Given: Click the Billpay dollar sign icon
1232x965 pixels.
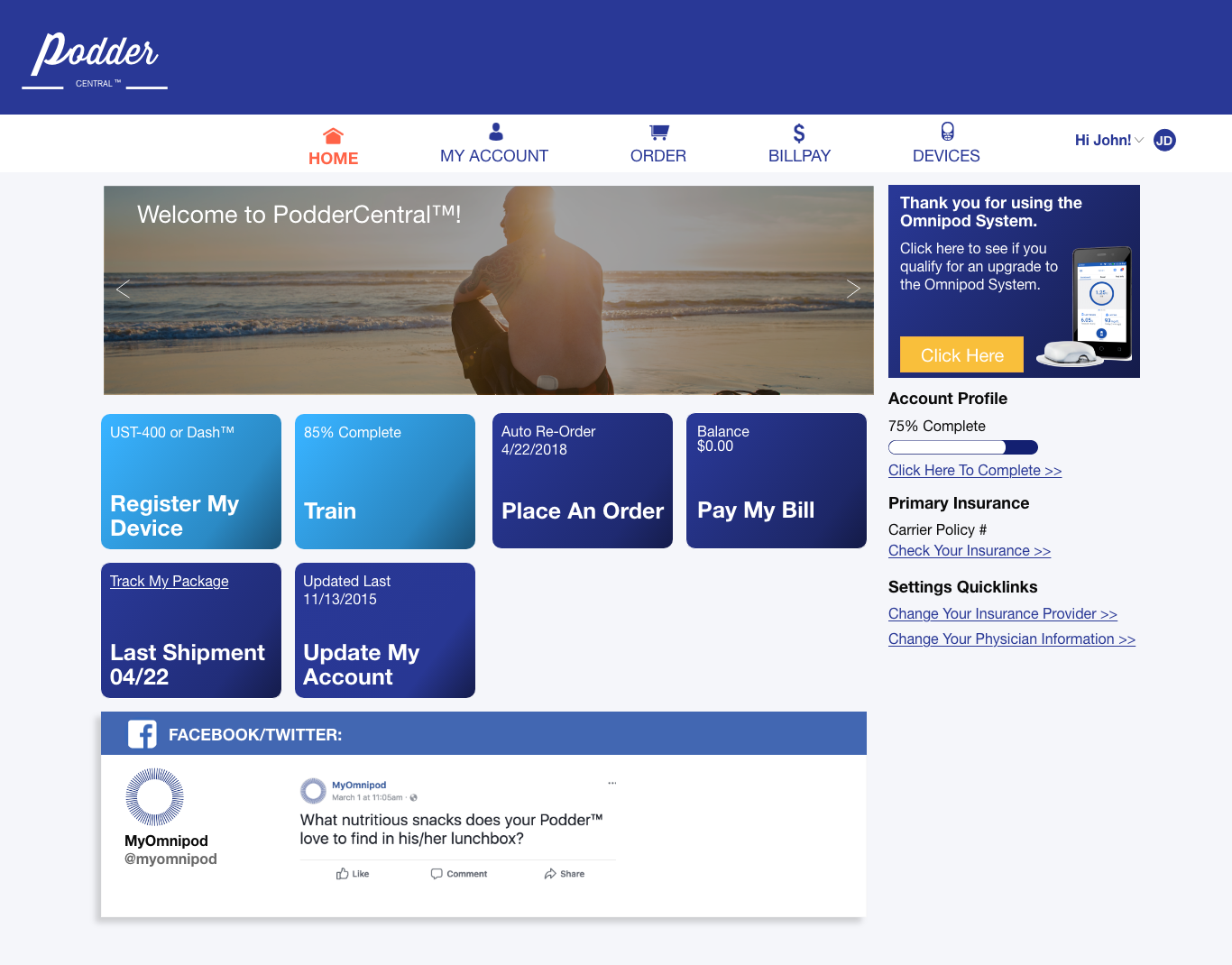Looking at the screenshot, I should (x=799, y=133).
